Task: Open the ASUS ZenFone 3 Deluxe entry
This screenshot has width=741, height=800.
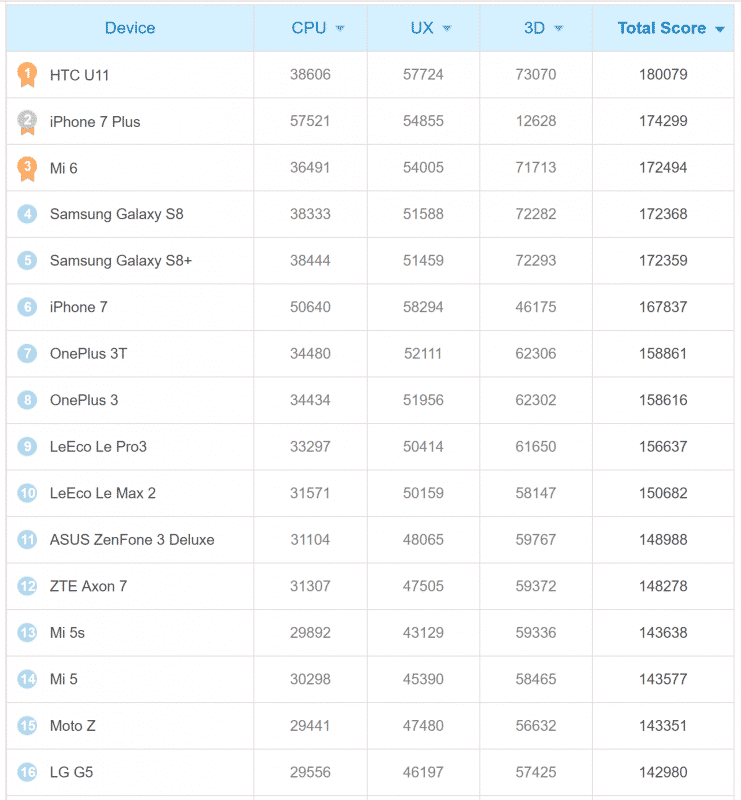Action: [x=132, y=540]
